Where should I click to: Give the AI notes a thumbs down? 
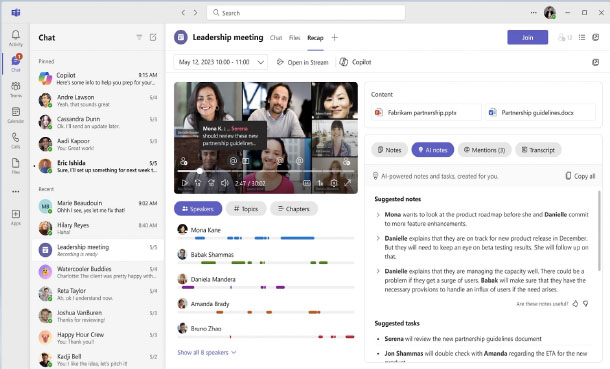tap(585, 304)
